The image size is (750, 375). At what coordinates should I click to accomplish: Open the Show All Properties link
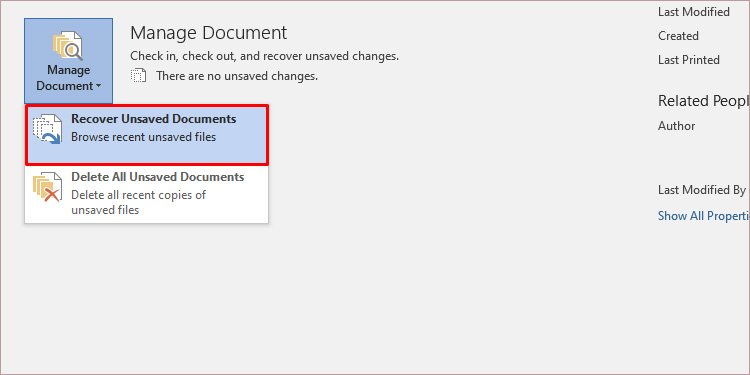704,216
